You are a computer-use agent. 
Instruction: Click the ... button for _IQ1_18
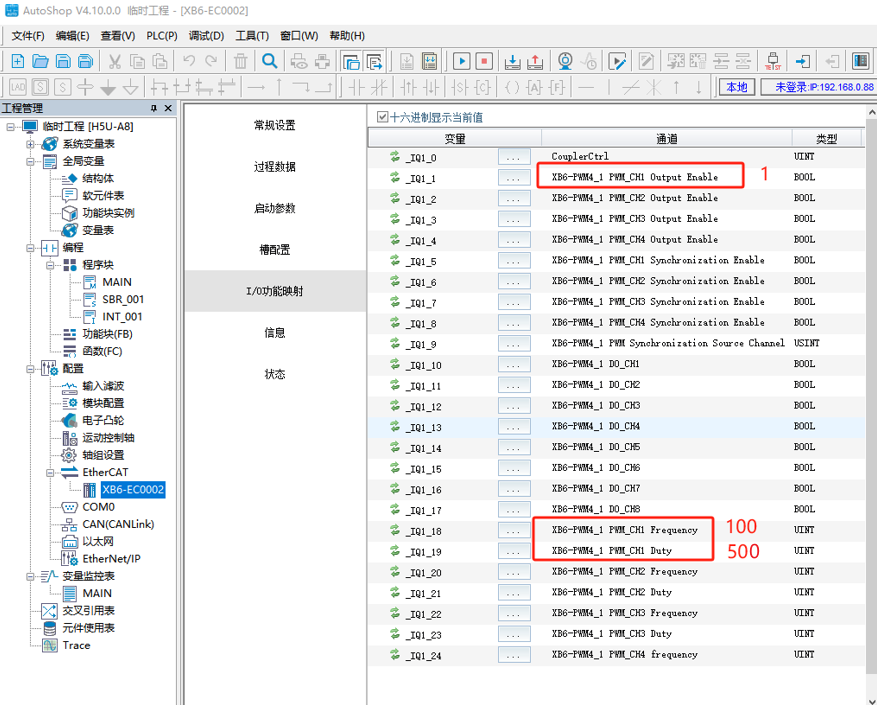(x=513, y=531)
